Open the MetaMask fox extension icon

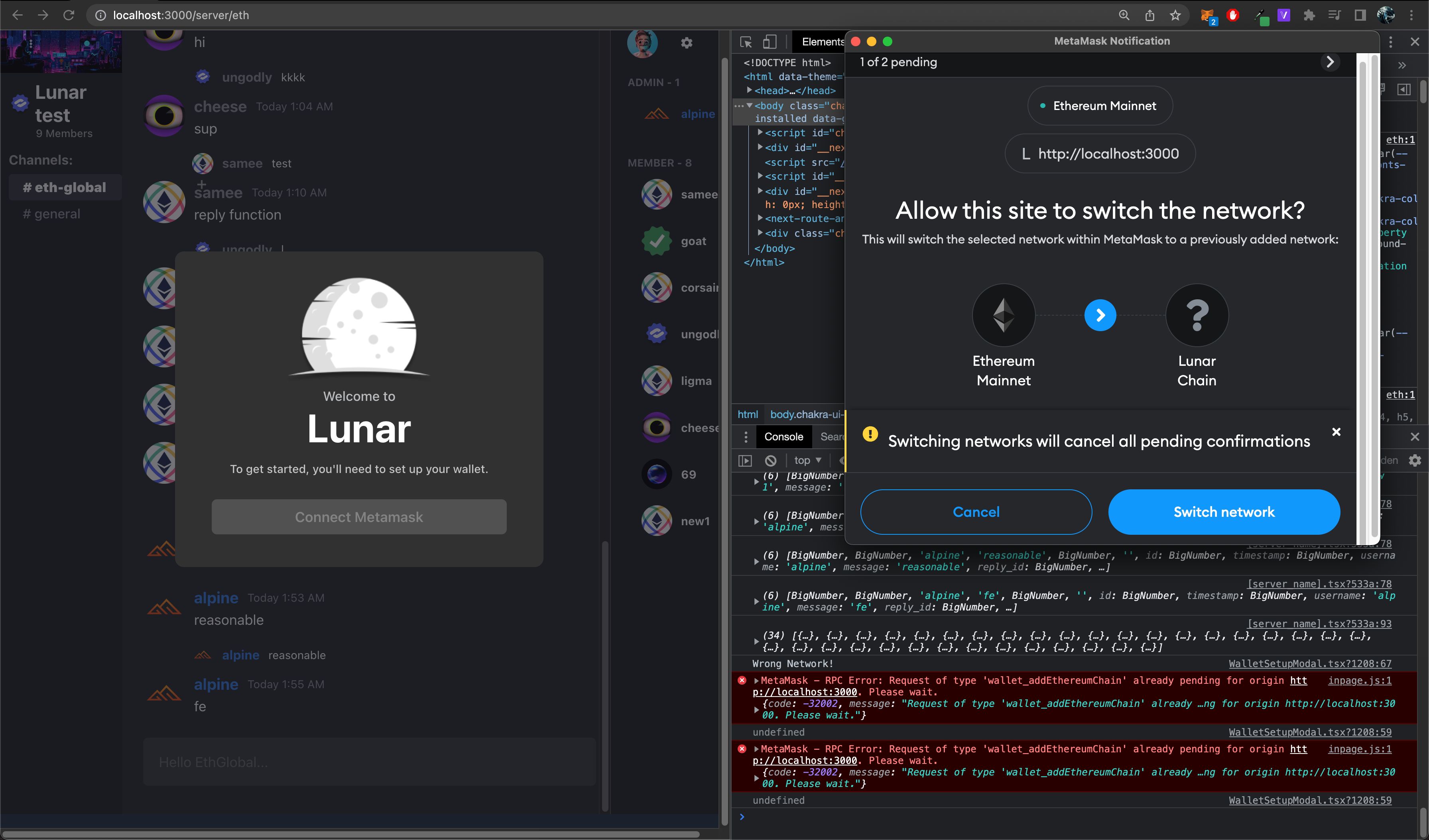(1208, 16)
